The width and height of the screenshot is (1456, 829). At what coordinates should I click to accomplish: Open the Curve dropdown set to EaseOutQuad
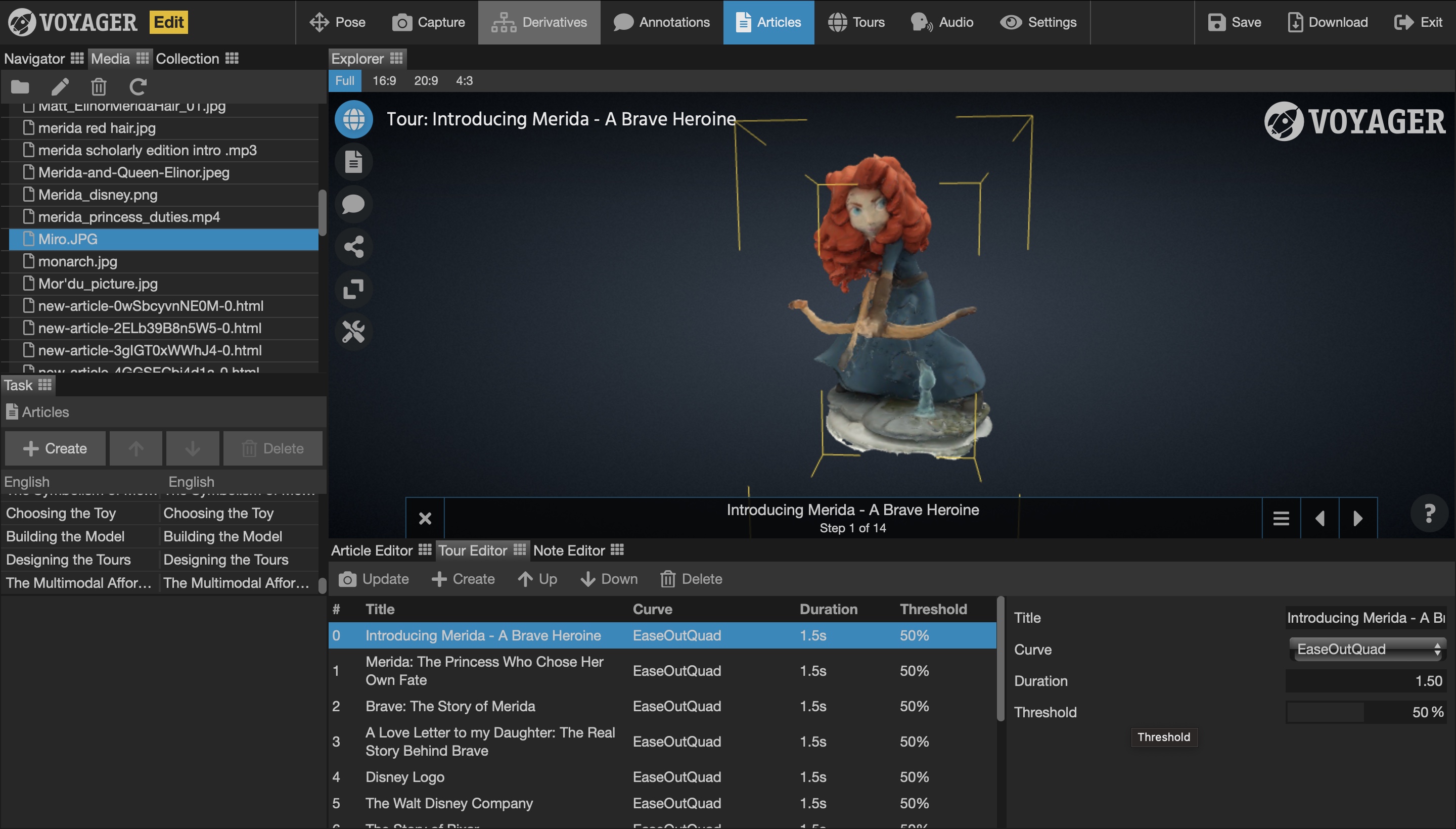click(x=1368, y=649)
